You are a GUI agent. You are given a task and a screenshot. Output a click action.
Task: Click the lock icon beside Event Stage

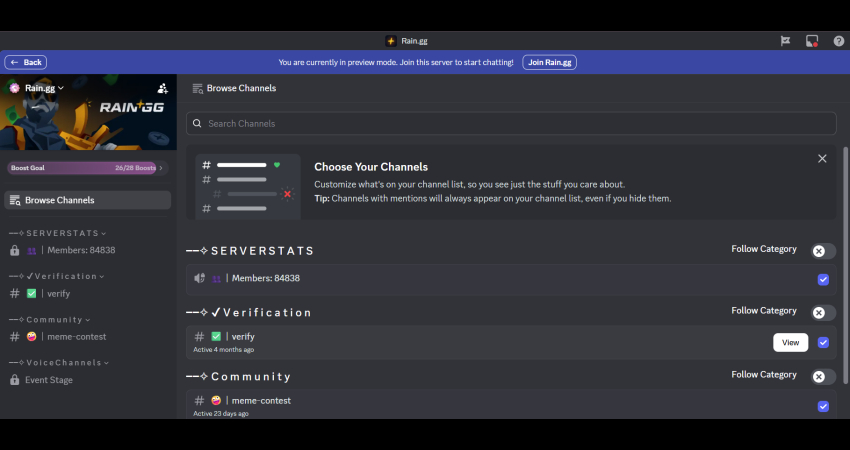pyautogui.click(x=14, y=380)
